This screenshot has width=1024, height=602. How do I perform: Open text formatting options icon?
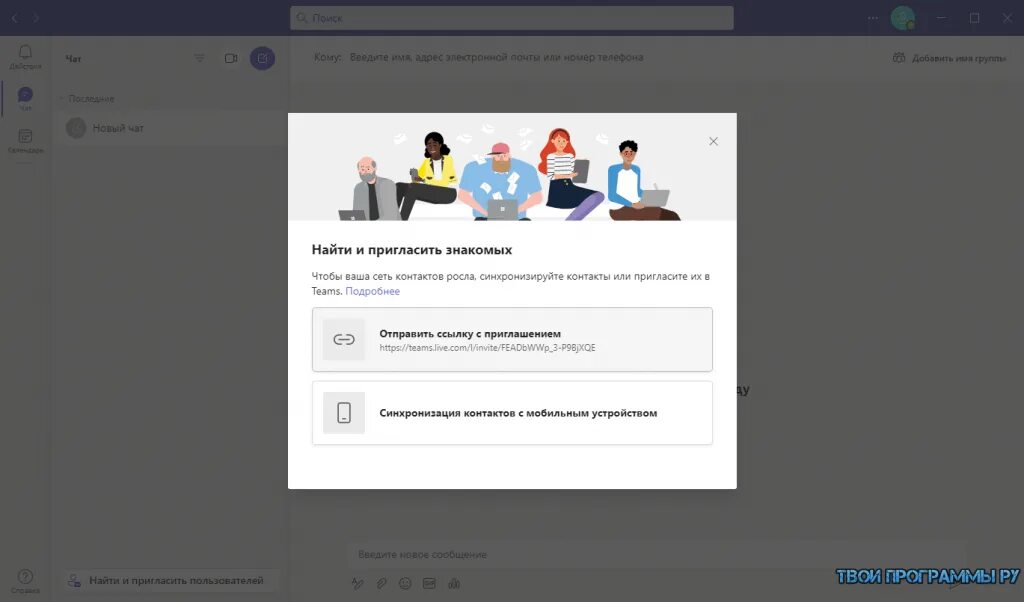point(357,584)
